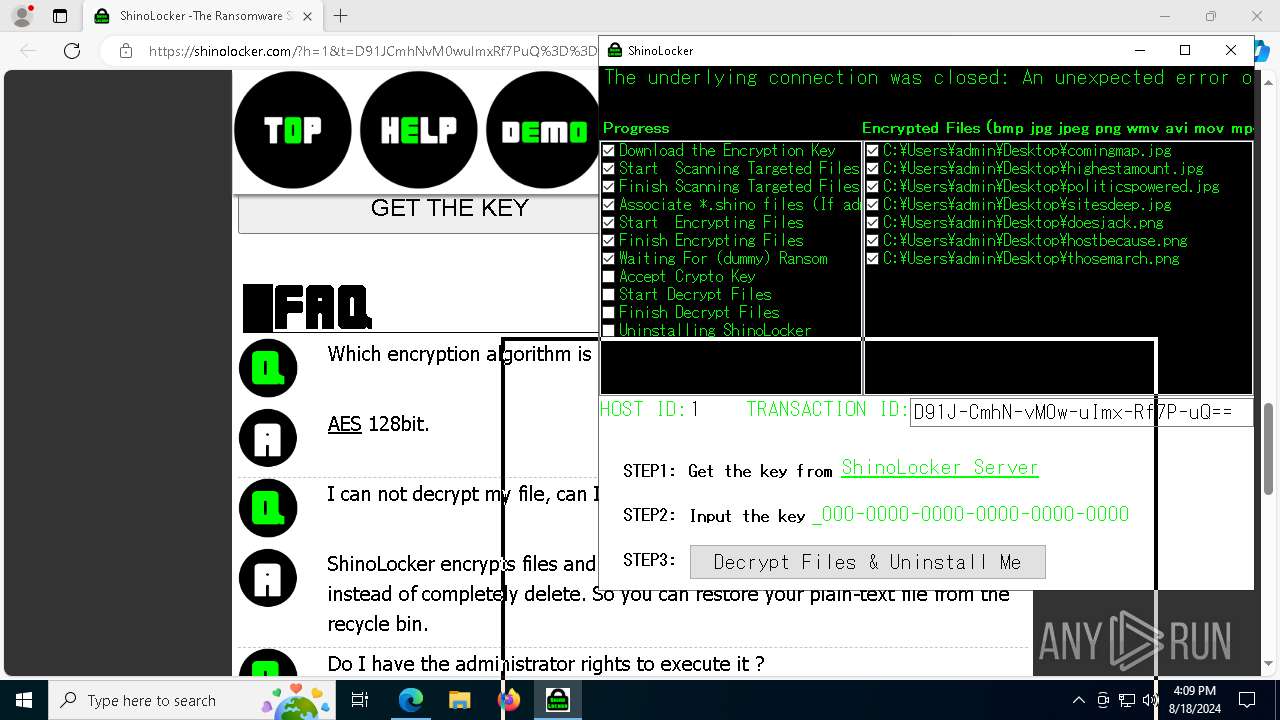Click the Transaction ID text field
Viewport: 1280px width, 720px height.
click(x=1081, y=412)
